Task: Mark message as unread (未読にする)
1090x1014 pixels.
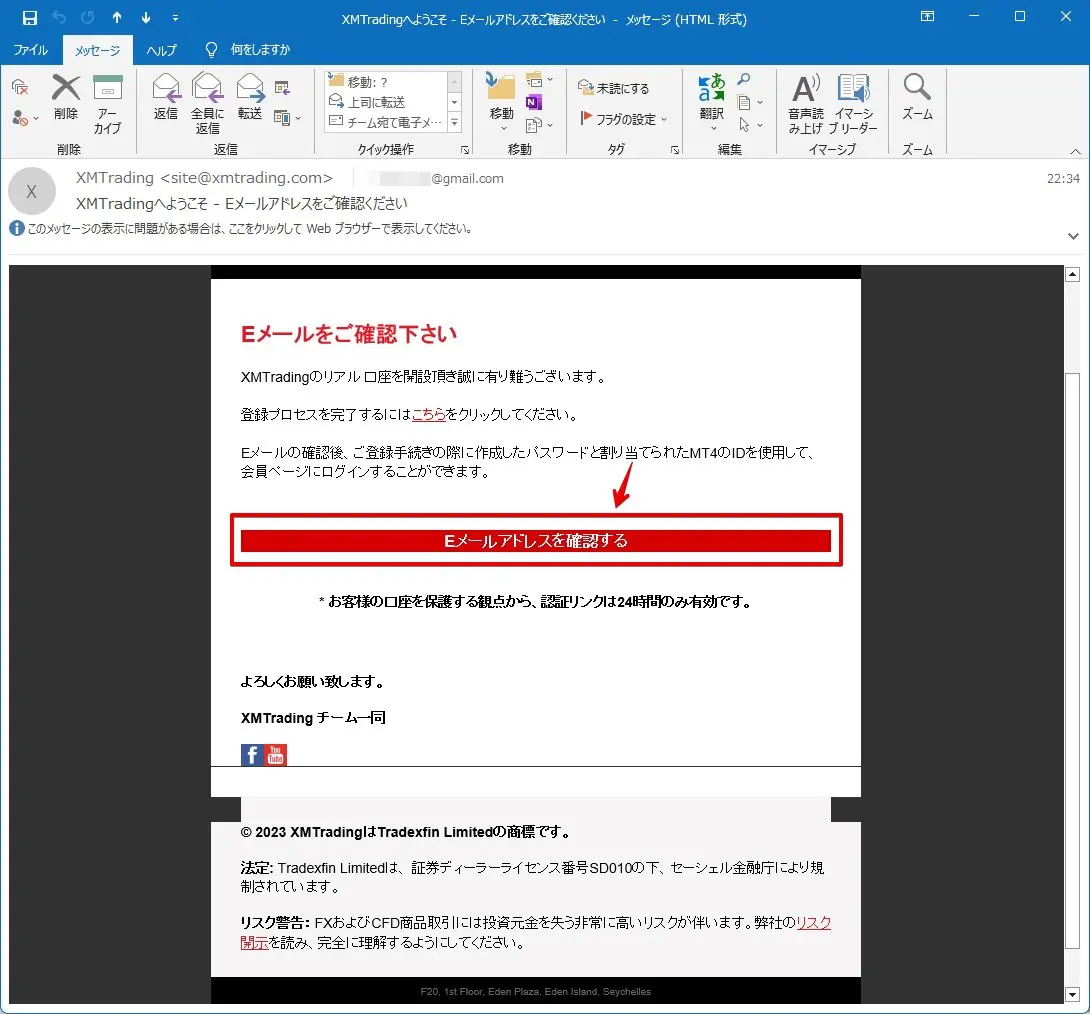Action: (x=614, y=88)
